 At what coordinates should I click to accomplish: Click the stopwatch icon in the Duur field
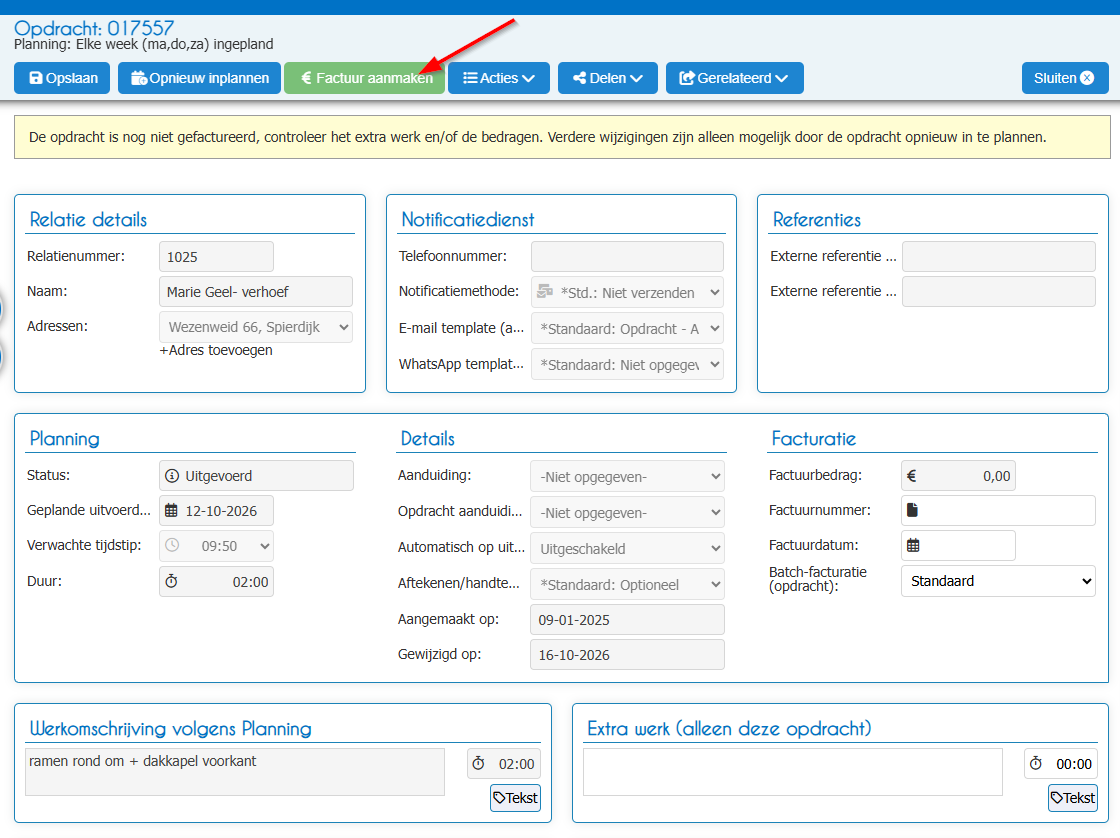coord(171,582)
